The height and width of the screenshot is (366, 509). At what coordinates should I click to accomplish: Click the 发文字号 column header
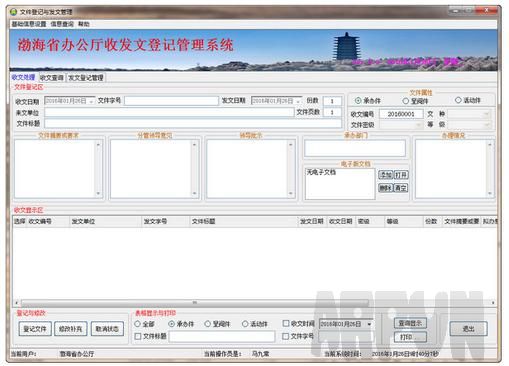click(x=166, y=221)
